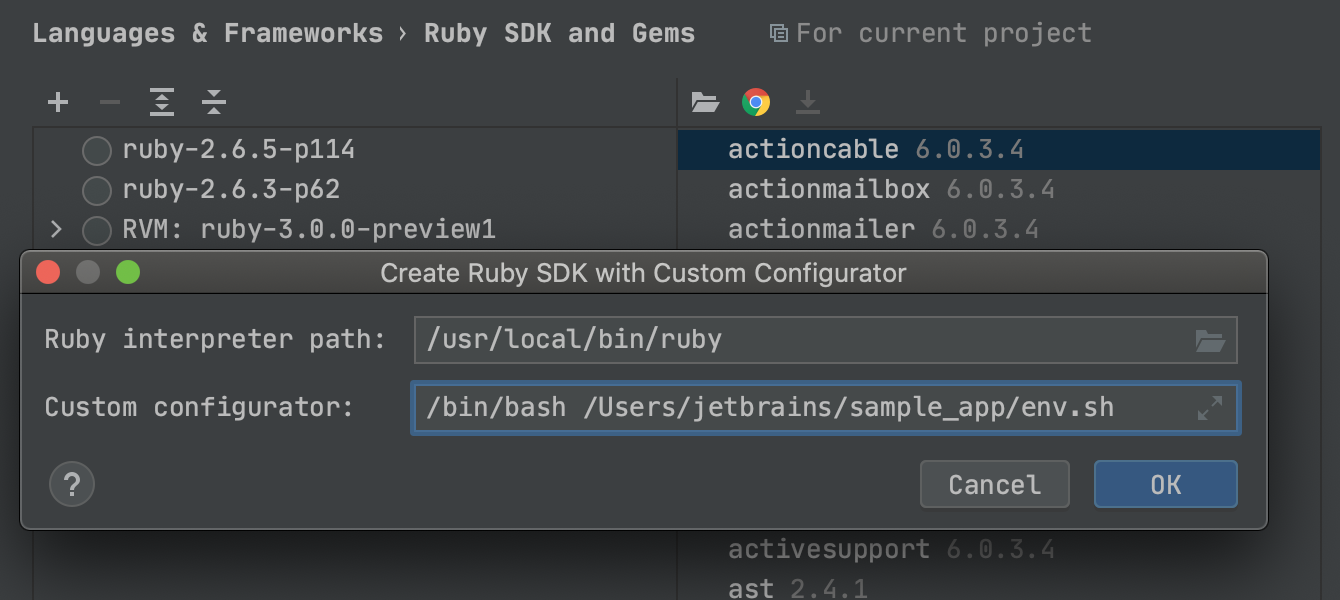Screen dimensions: 1340x600
Task: Click the Cancel button
Action: coord(995,485)
